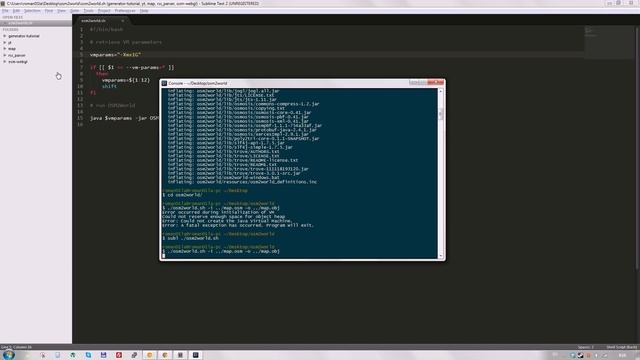Viewport: 640px width, 360px height.
Task: Click the console command prompt line
Action: 221,251
